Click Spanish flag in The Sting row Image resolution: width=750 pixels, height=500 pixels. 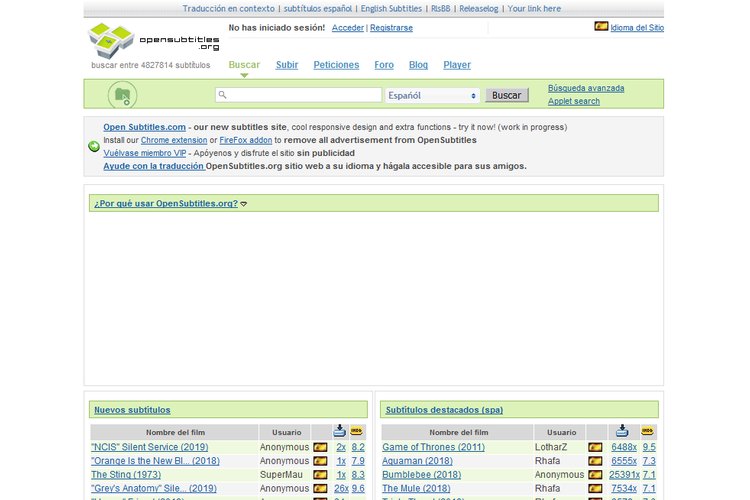tap(320, 475)
